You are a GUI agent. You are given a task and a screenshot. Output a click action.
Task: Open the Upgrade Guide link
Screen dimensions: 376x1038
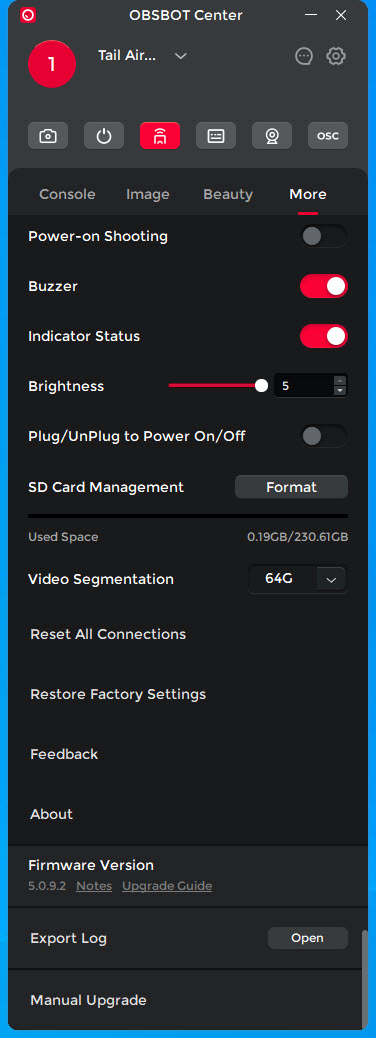(x=167, y=886)
